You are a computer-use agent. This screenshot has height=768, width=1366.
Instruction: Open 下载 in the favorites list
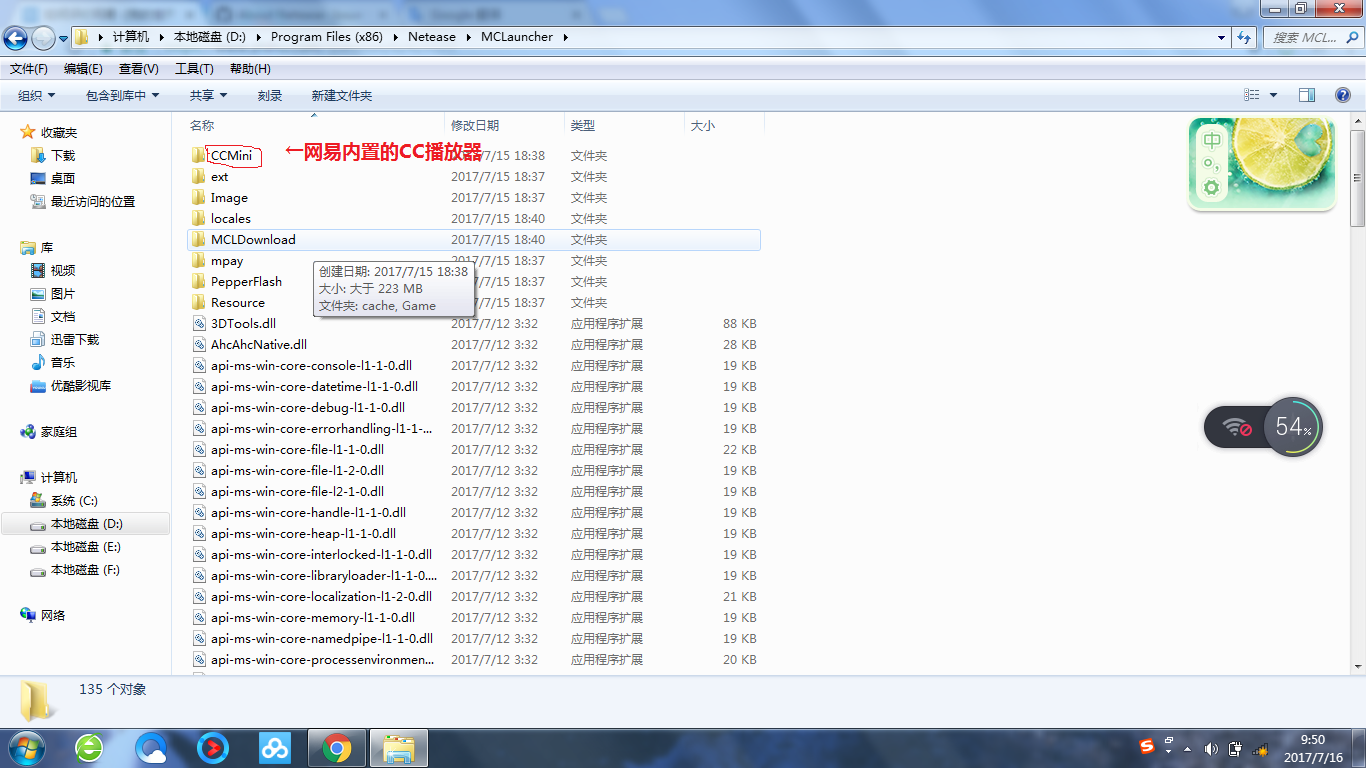pyautogui.click(x=63, y=155)
